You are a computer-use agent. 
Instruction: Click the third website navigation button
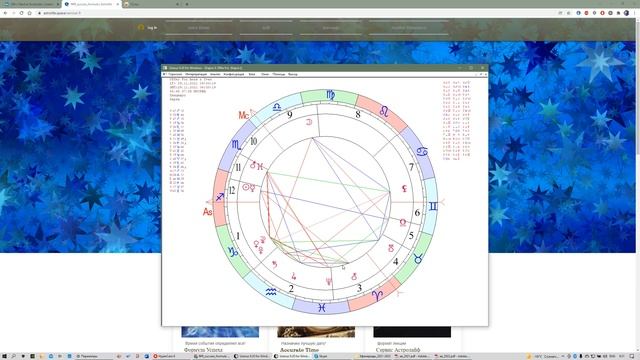331,28
